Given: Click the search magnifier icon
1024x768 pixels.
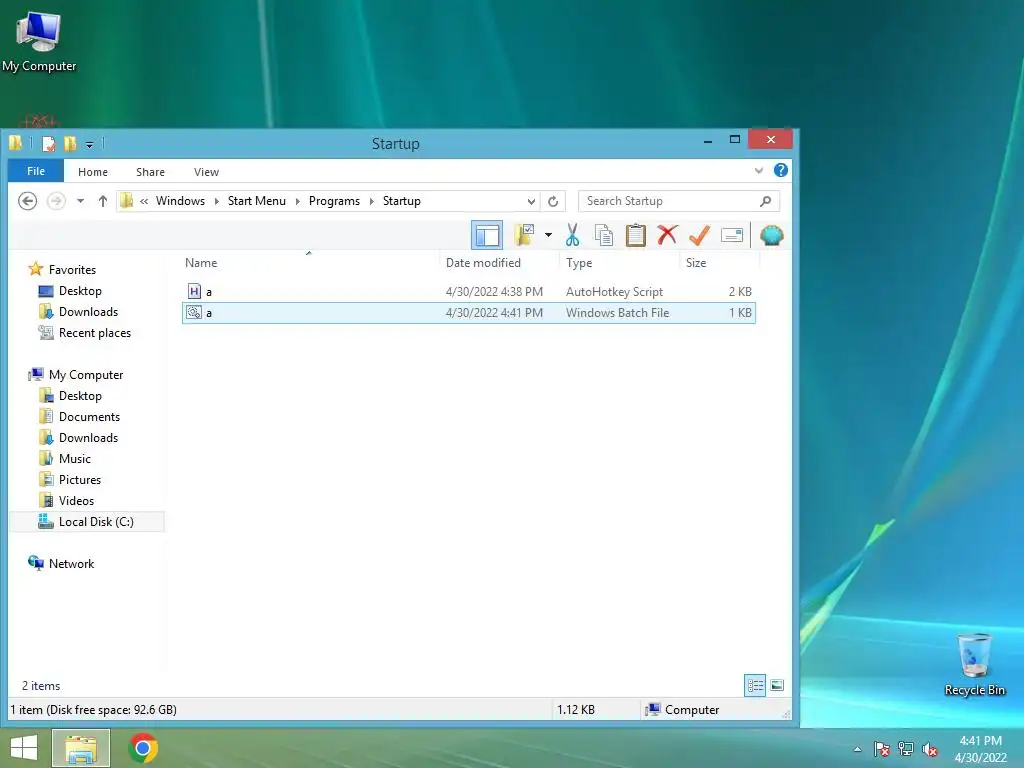Looking at the screenshot, I should [x=766, y=201].
